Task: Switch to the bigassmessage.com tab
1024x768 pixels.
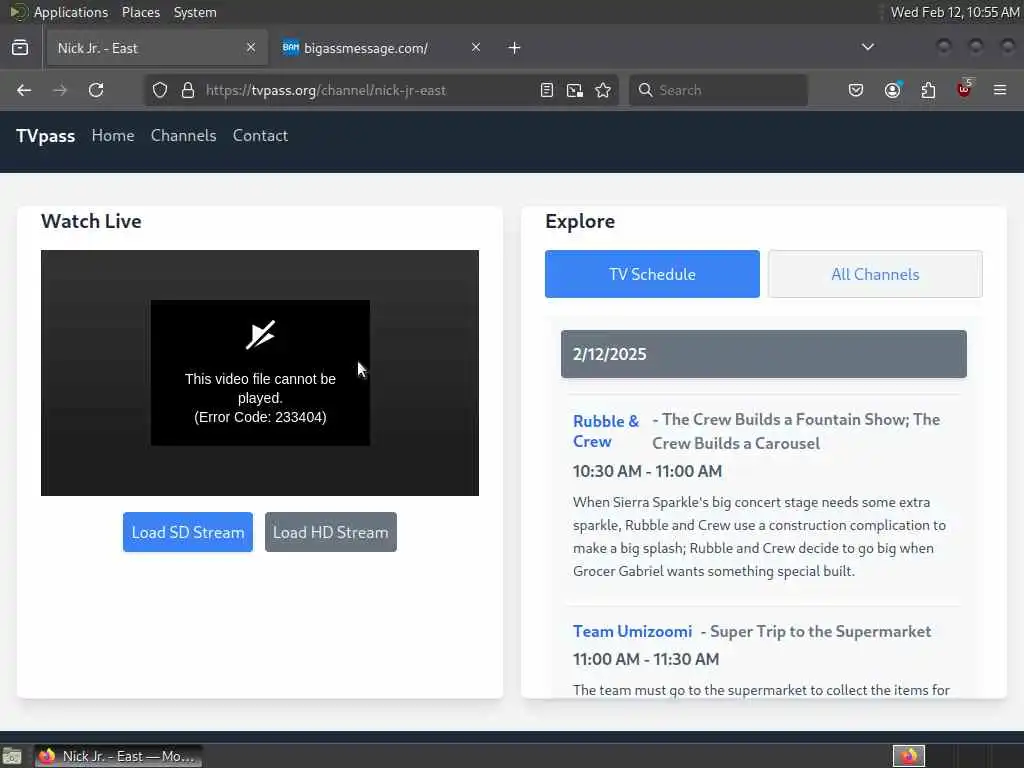Action: pos(382,48)
